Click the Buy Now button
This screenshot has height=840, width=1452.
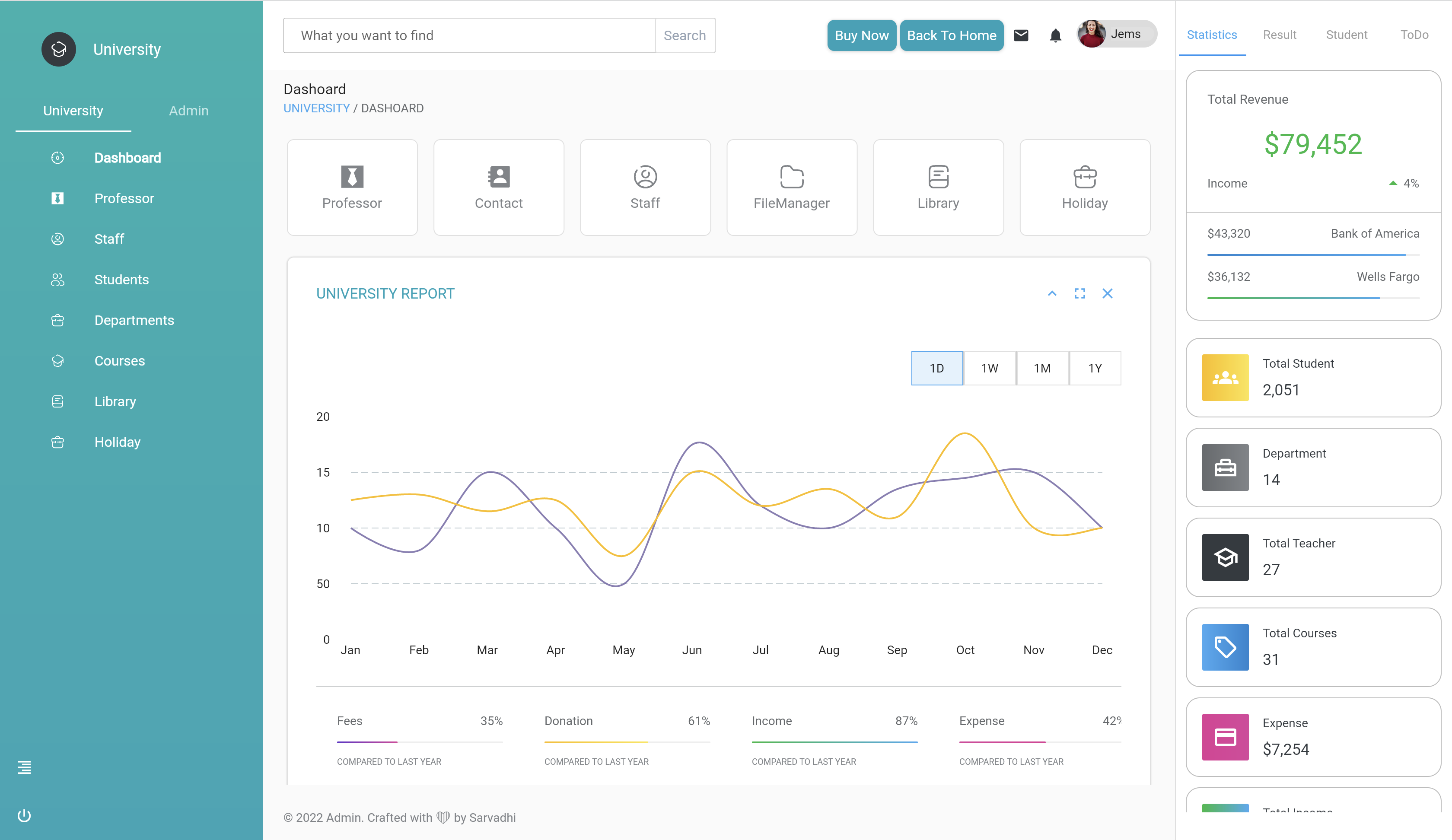click(861, 35)
